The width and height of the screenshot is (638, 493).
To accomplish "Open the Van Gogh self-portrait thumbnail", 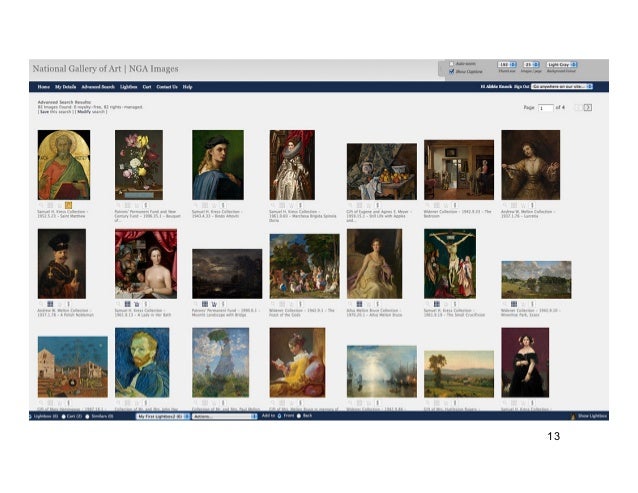I will tap(142, 362).
